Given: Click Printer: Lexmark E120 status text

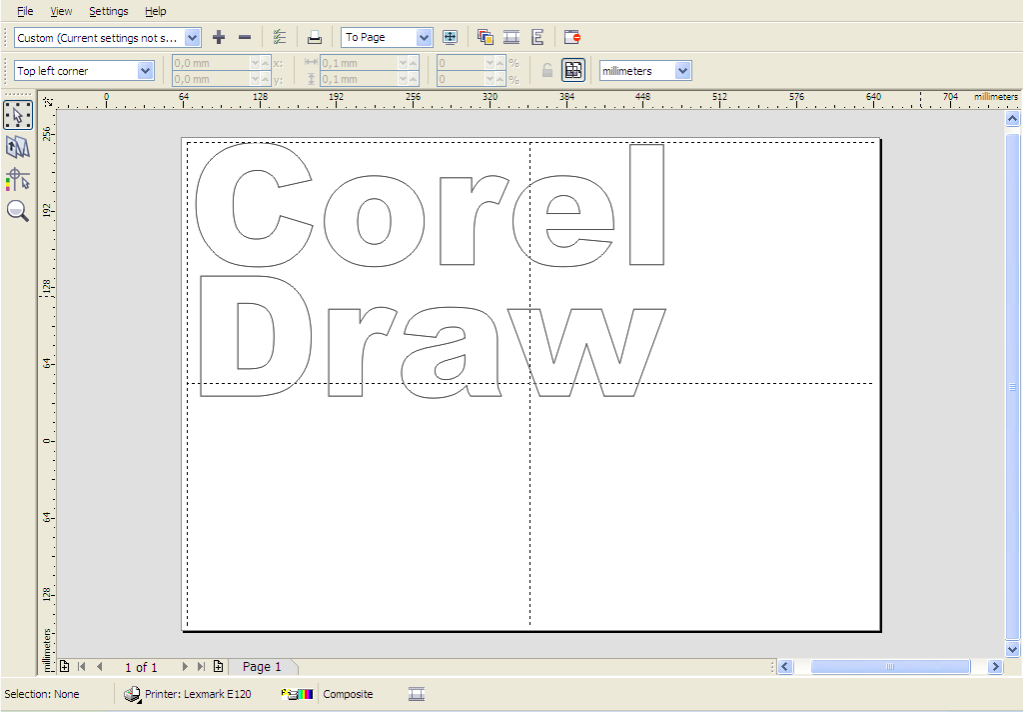Looking at the screenshot, I should pyautogui.click(x=198, y=694).
